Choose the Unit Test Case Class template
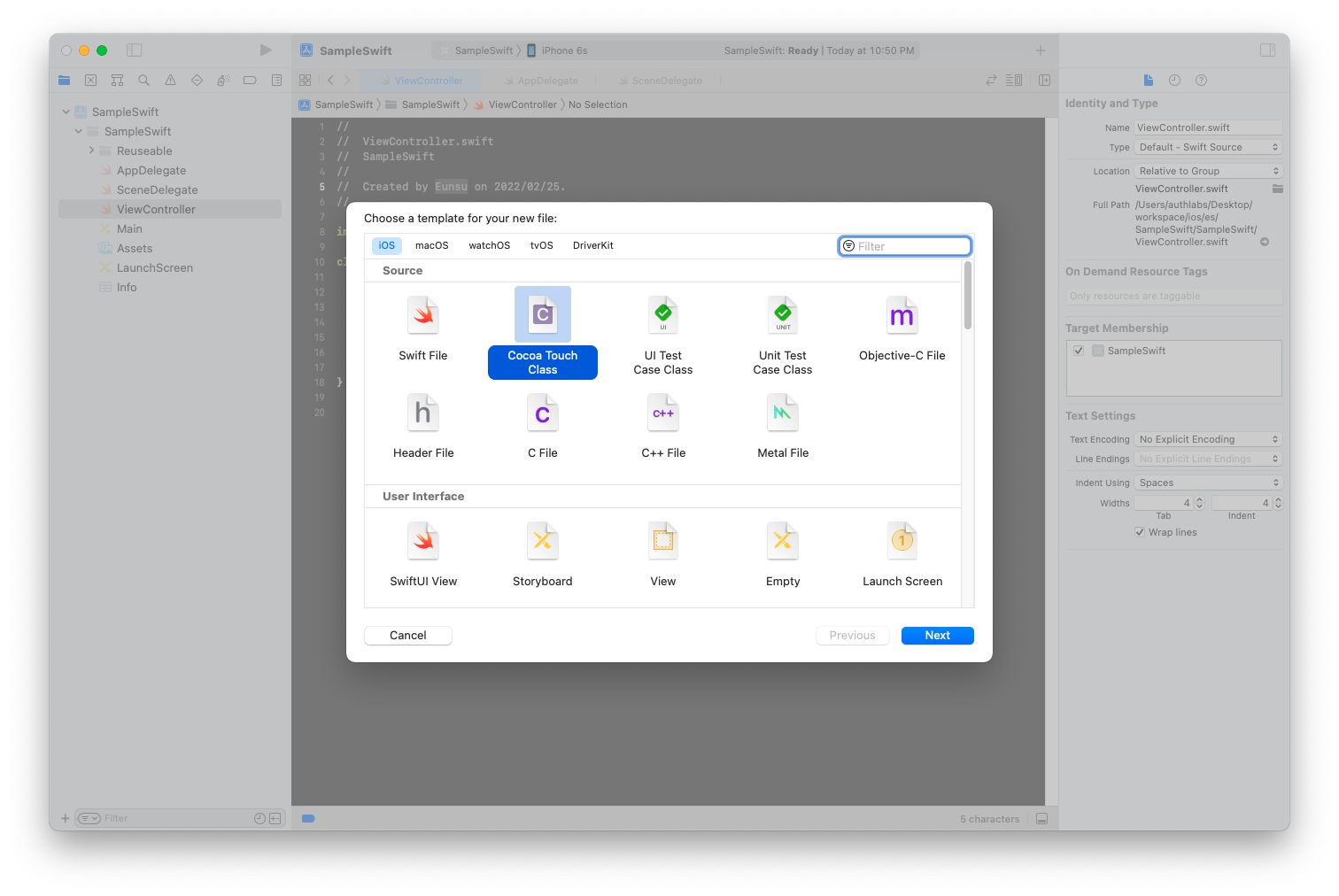The image size is (1339, 896). tap(783, 336)
